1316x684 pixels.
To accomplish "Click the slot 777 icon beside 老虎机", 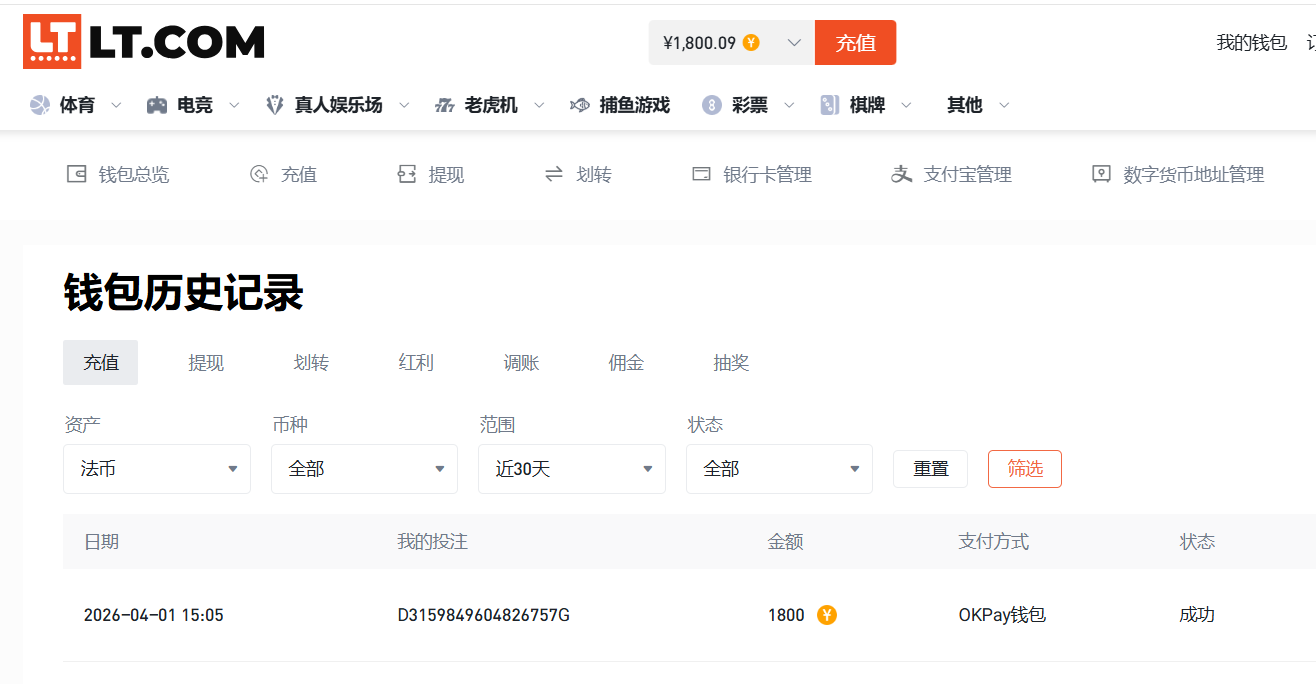I will (445, 105).
